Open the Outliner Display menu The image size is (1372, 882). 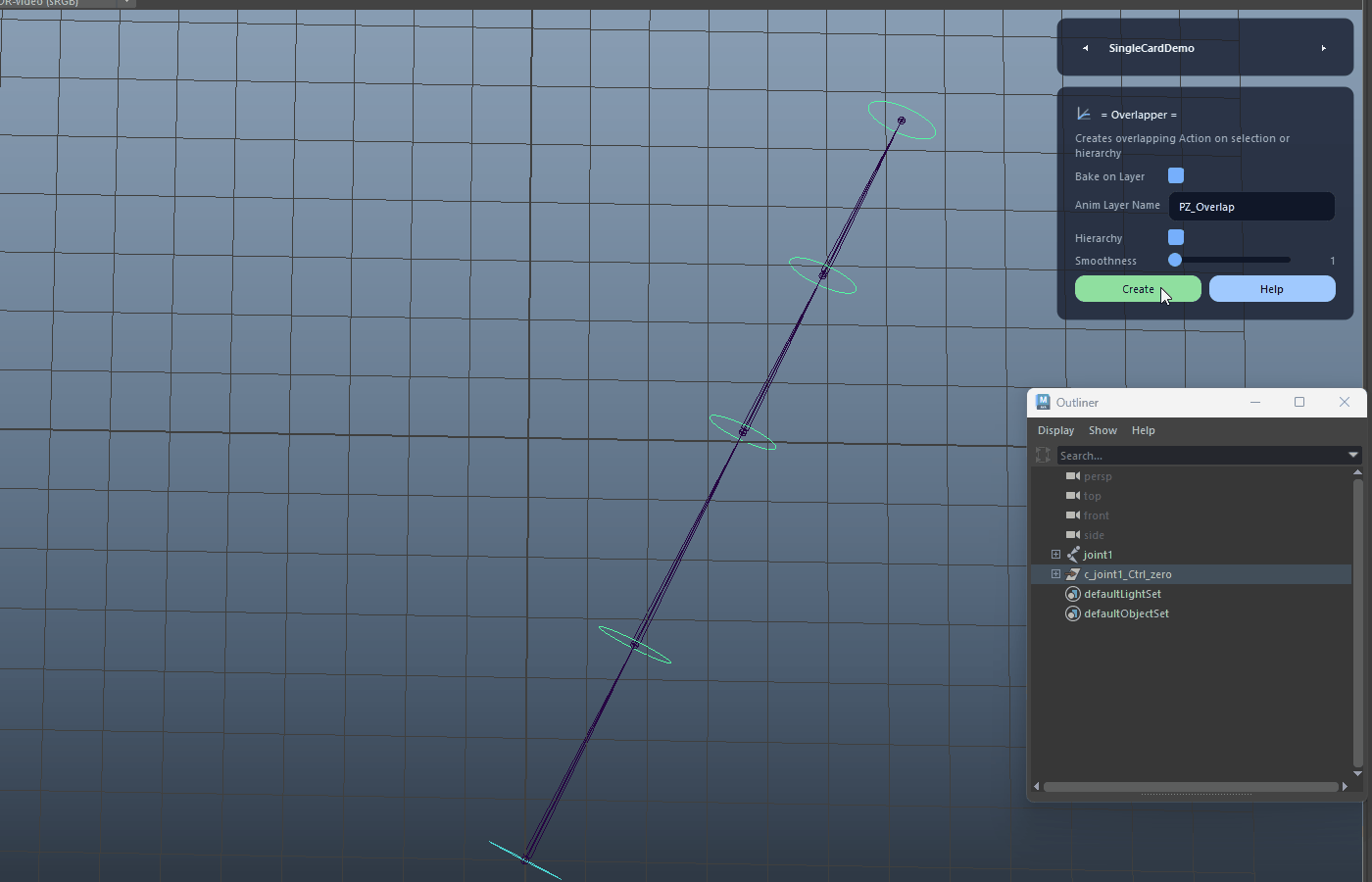[1055, 430]
